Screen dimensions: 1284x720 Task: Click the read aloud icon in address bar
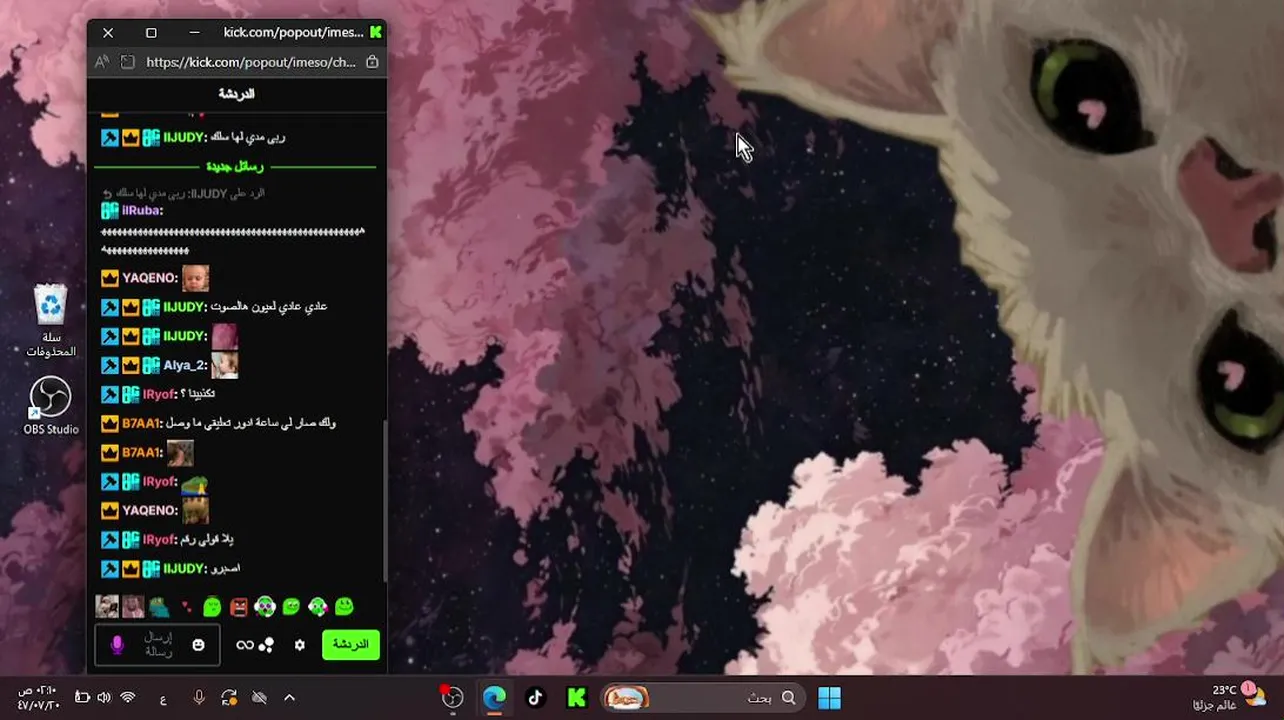tap(101, 62)
